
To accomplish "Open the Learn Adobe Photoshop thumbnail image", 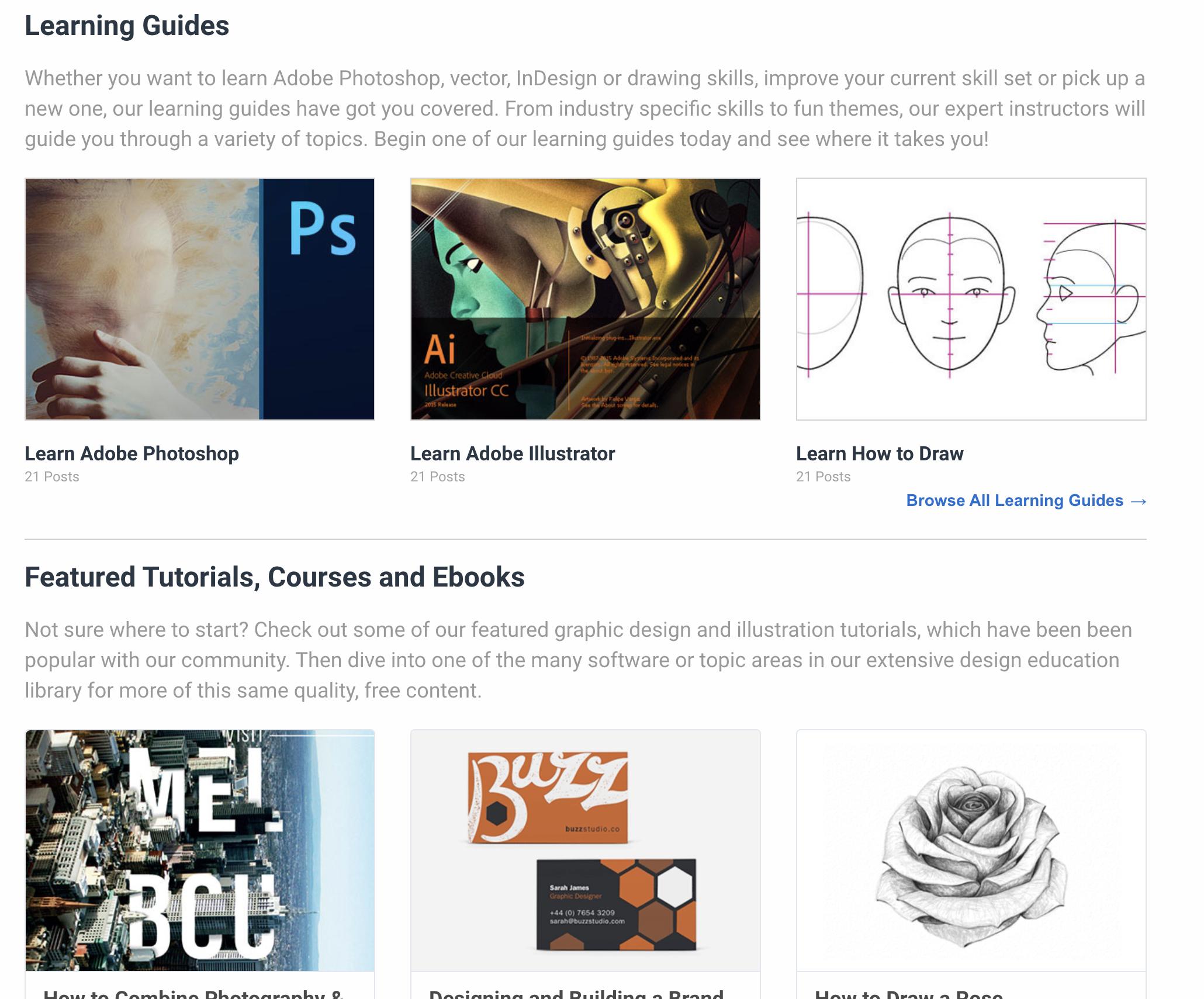I will (200, 299).
